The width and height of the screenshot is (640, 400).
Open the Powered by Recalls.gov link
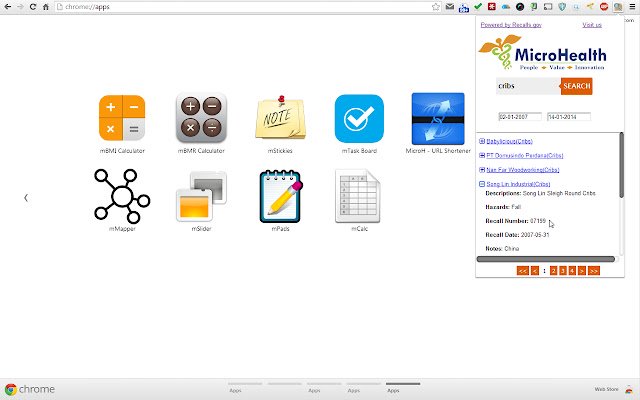(511, 25)
